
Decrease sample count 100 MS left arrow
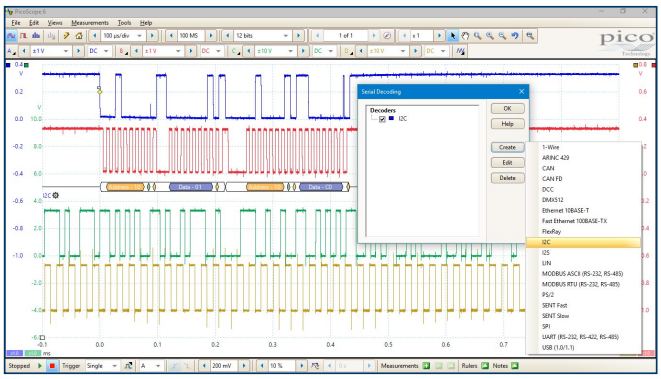click(x=171, y=36)
